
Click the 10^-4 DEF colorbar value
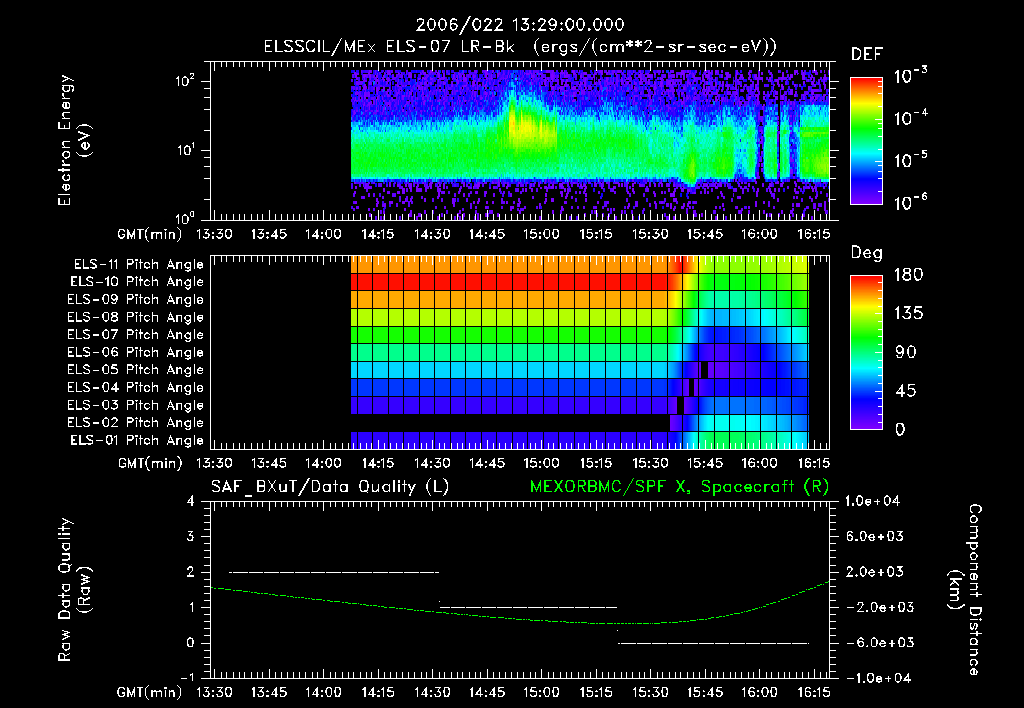[x=910, y=118]
